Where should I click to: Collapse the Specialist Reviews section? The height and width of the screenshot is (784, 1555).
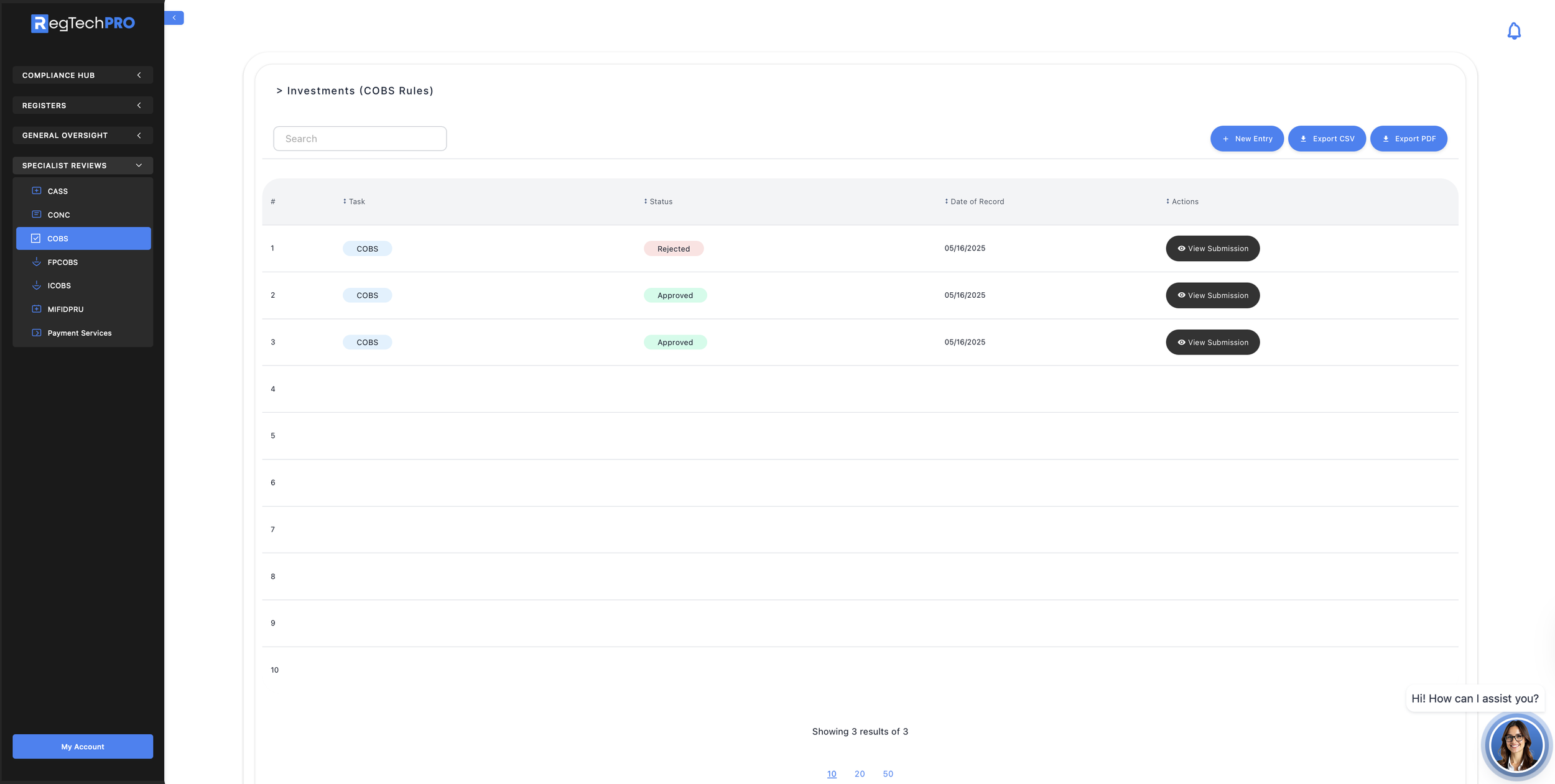coord(83,165)
